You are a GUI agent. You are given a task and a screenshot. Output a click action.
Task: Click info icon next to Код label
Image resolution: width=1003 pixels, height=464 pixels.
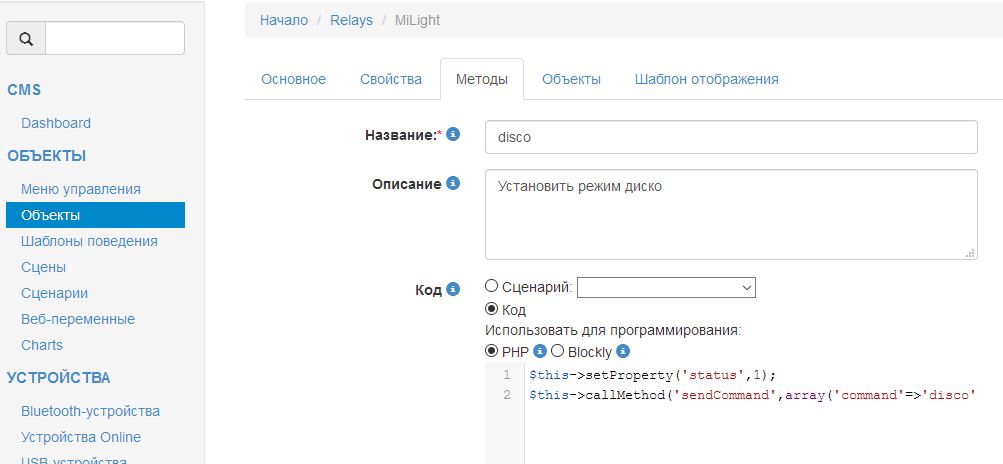click(453, 289)
